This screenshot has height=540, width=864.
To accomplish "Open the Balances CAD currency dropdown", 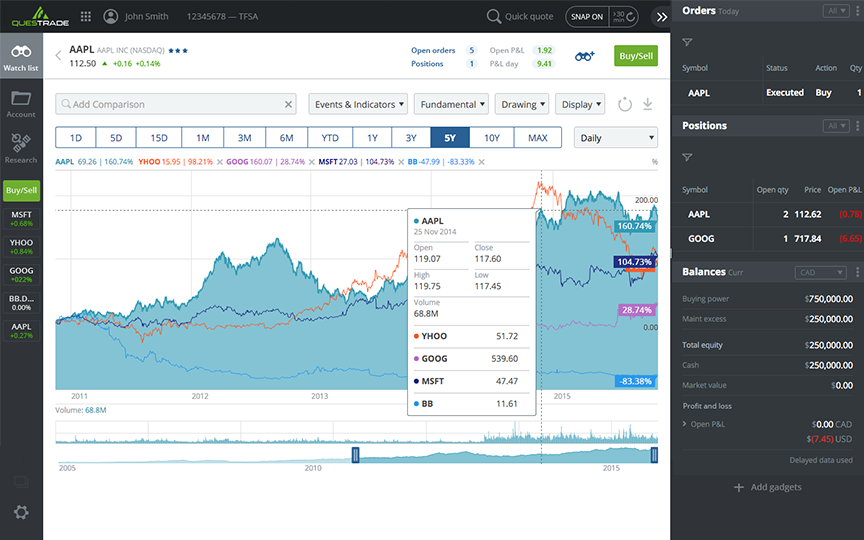I will pos(820,272).
